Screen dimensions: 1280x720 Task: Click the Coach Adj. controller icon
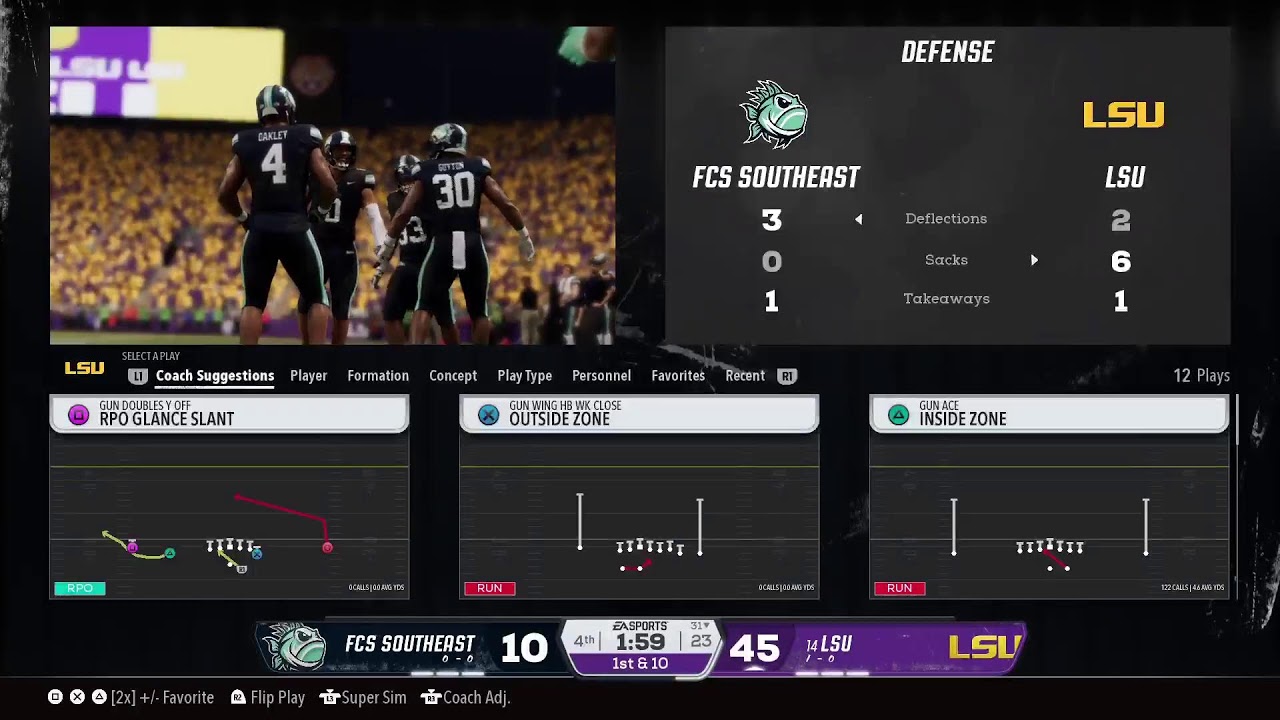[x=431, y=697]
